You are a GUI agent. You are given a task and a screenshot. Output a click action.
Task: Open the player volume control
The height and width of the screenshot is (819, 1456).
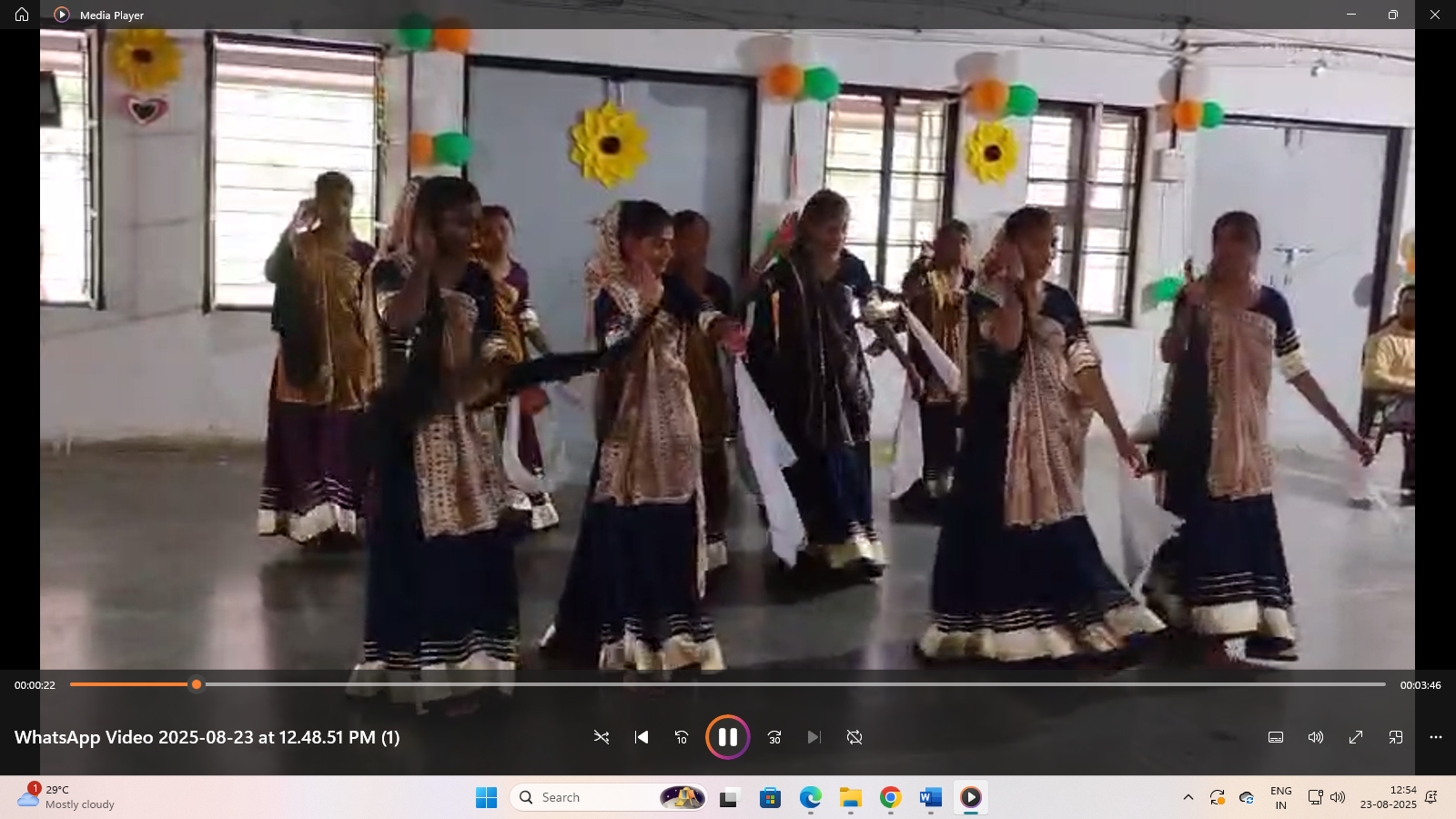pos(1316,737)
